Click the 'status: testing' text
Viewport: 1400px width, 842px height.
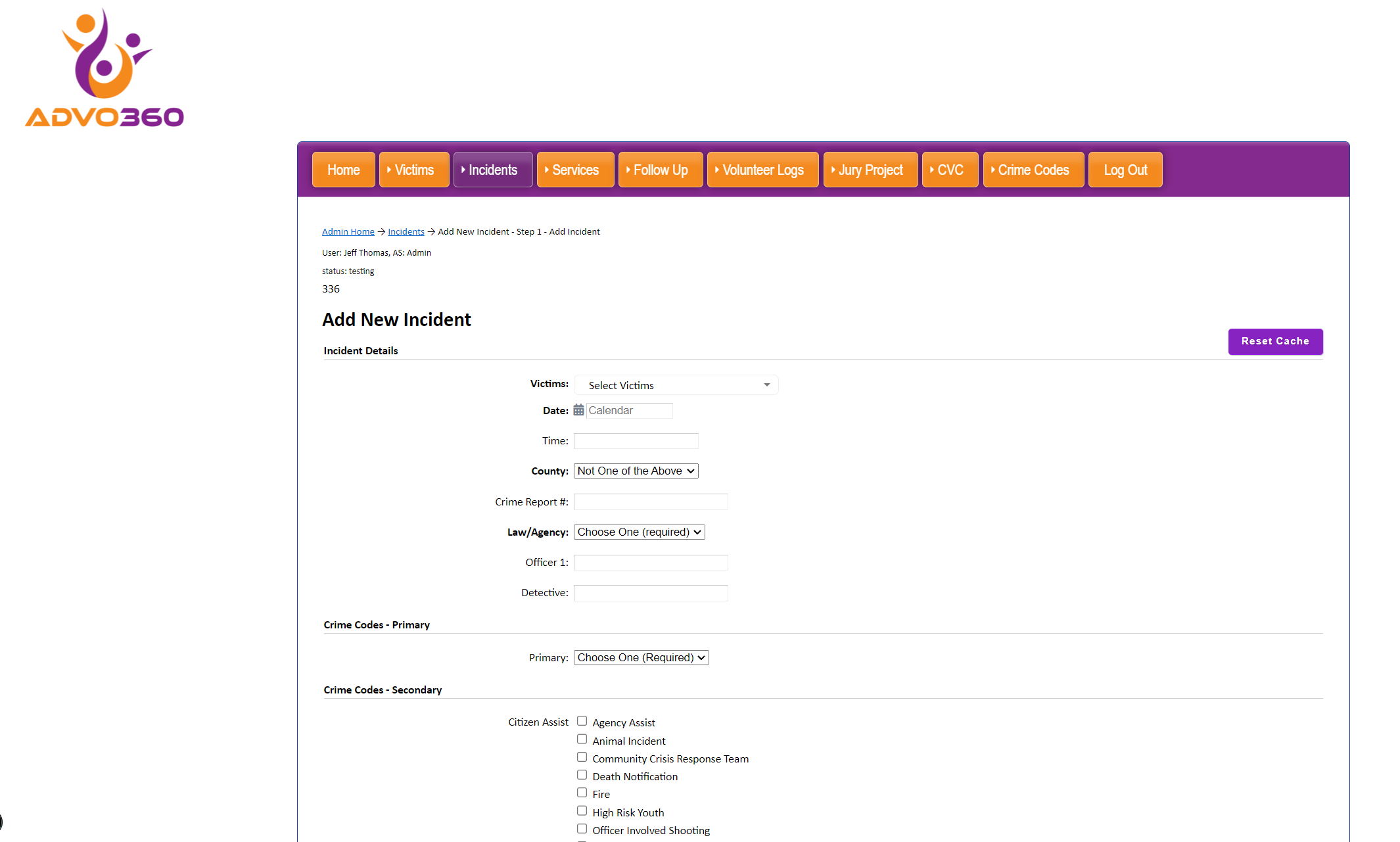coord(348,271)
